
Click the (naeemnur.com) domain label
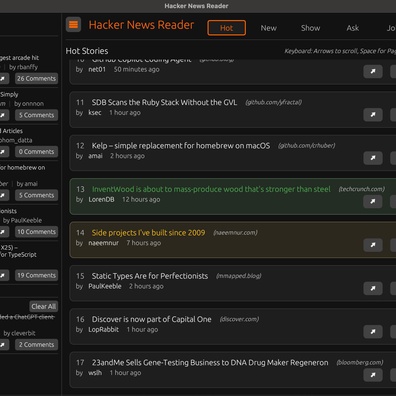(x=235, y=233)
